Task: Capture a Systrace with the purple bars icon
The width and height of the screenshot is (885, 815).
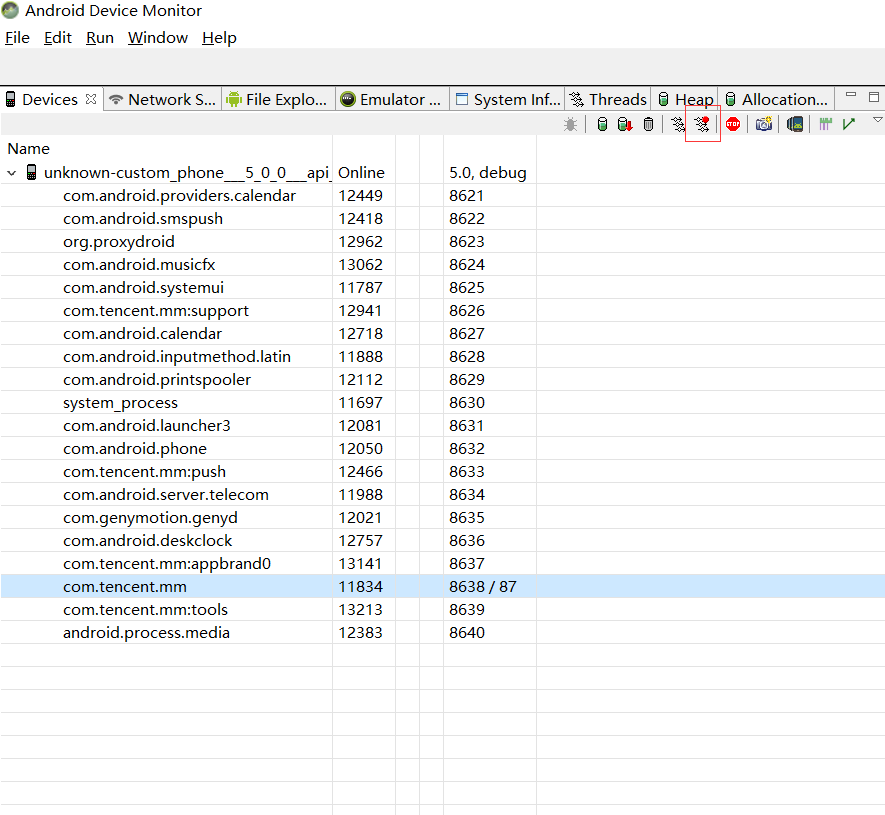Action: 826,124
